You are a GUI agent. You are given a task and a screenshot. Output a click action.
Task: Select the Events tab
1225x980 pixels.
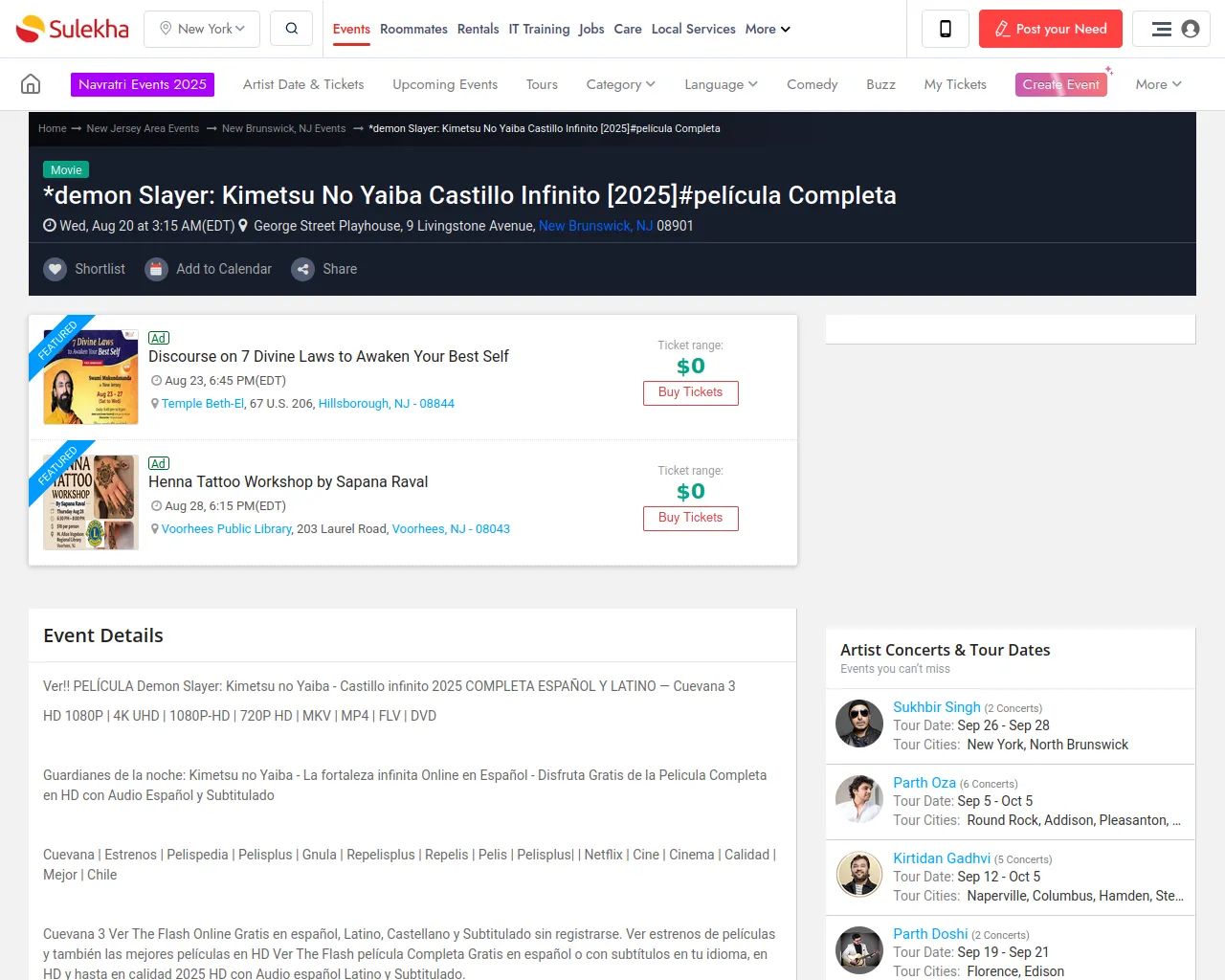[x=351, y=29]
